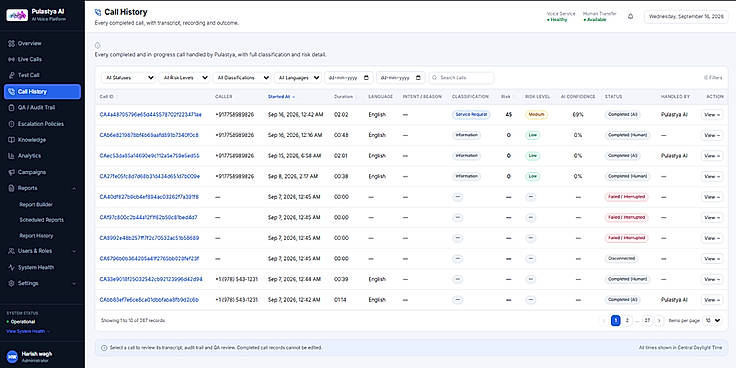Open Escalation Policies page

tap(42, 124)
